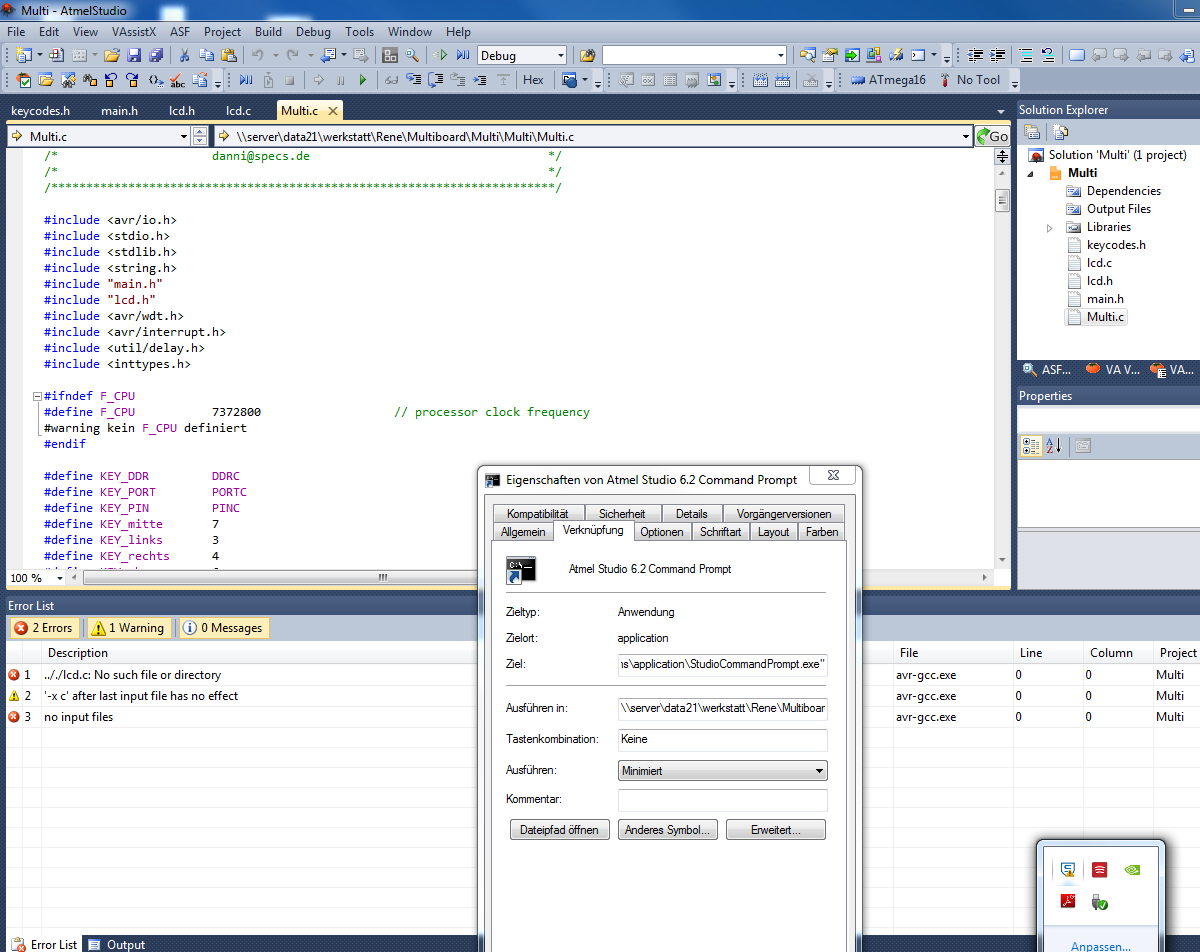The height and width of the screenshot is (952, 1200).
Task: Click the Save All toolbar icon
Action: coord(156,55)
